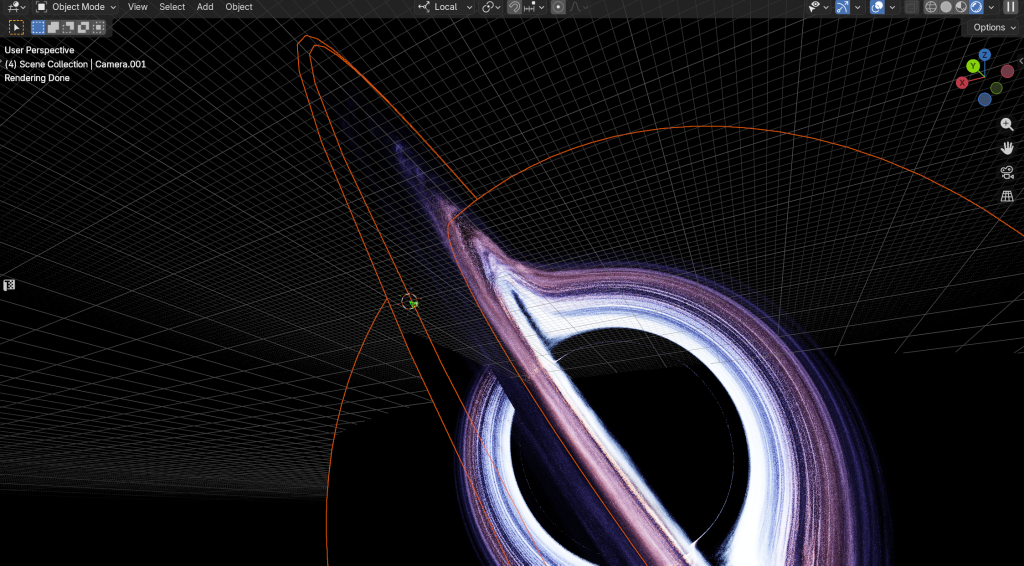Click the 'Scene Collection | Camera.001' text
The height and width of the screenshot is (566, 1024).
tap(83, 64)
